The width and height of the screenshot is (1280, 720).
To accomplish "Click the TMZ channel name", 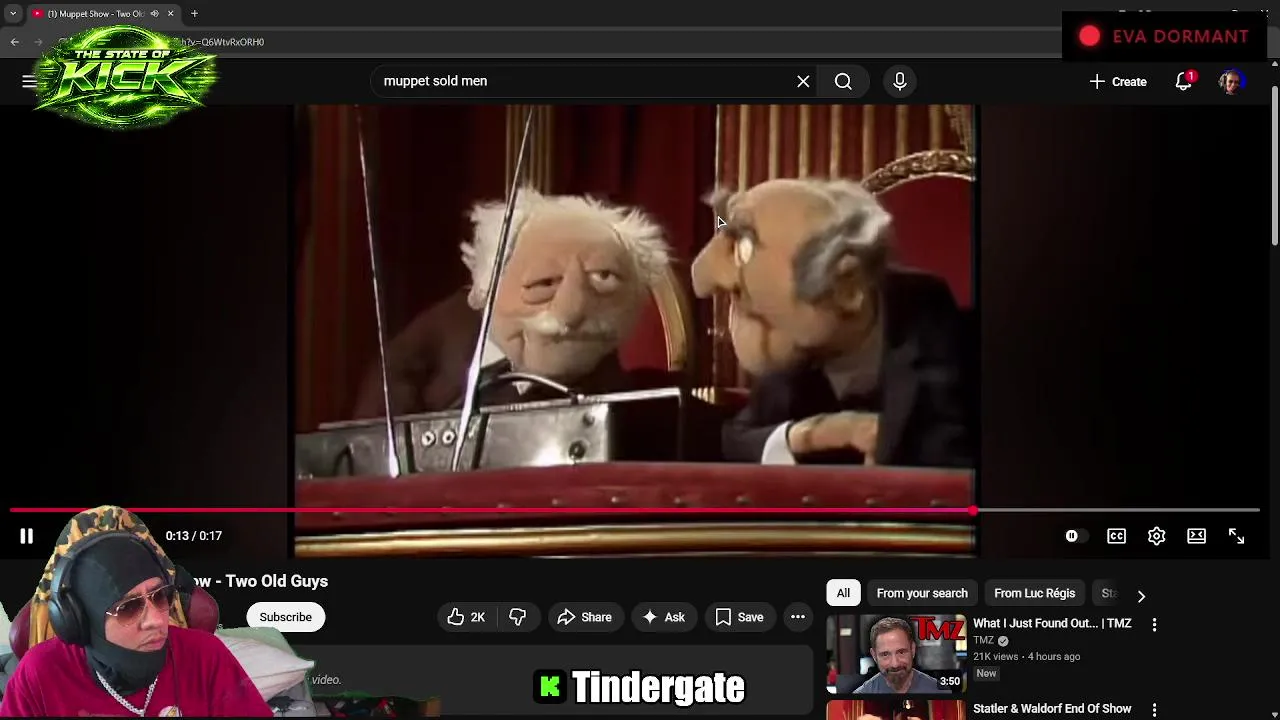I will pyautogui.click(x=983, y=641).
